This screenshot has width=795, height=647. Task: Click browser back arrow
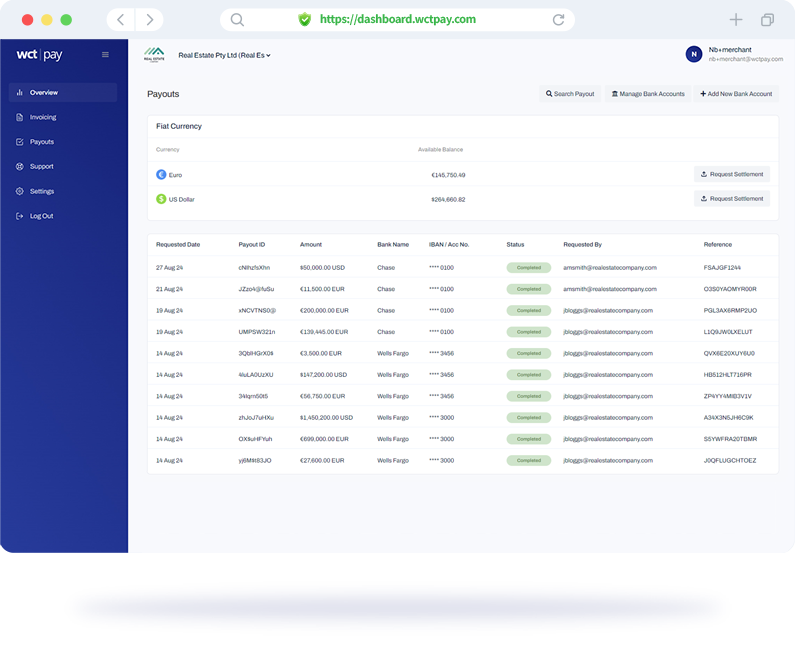121,20
